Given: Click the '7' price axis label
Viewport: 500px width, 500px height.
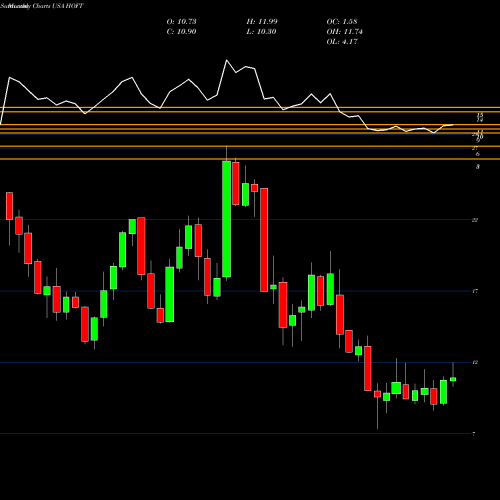Looking at the screenshot, I should [474, 434].
